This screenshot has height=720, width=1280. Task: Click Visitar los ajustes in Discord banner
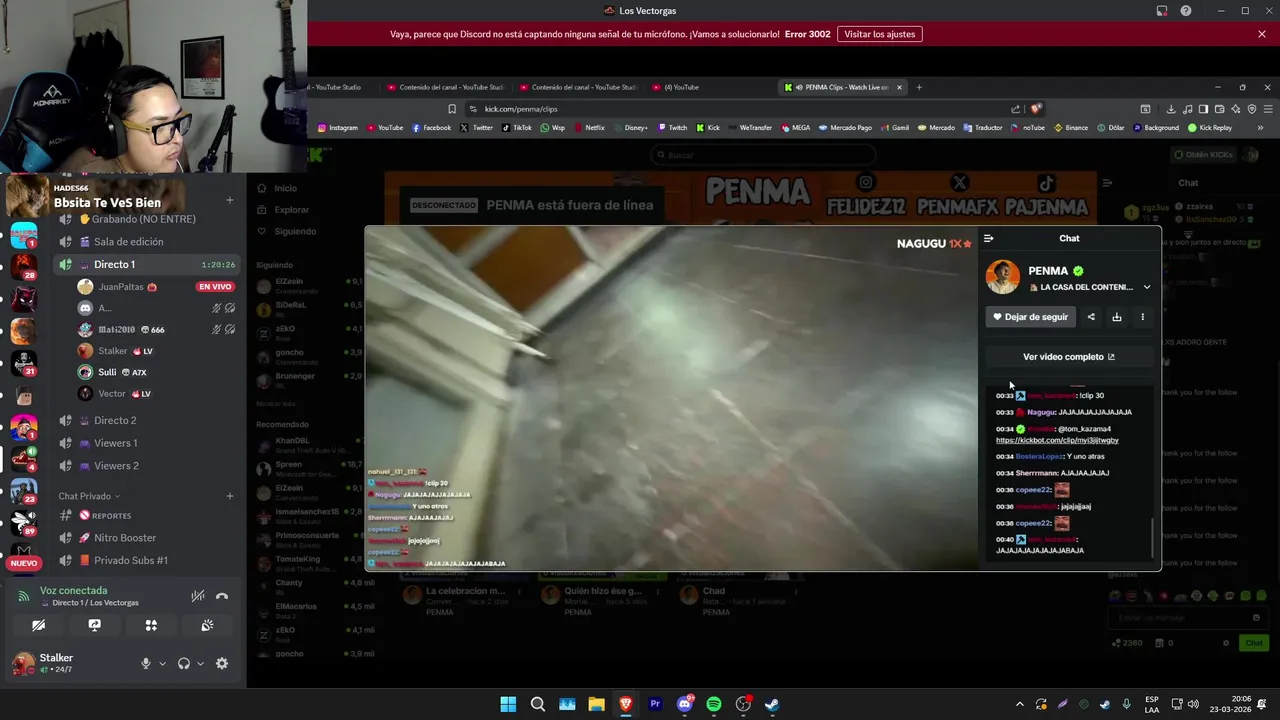[x=879, y=34]
